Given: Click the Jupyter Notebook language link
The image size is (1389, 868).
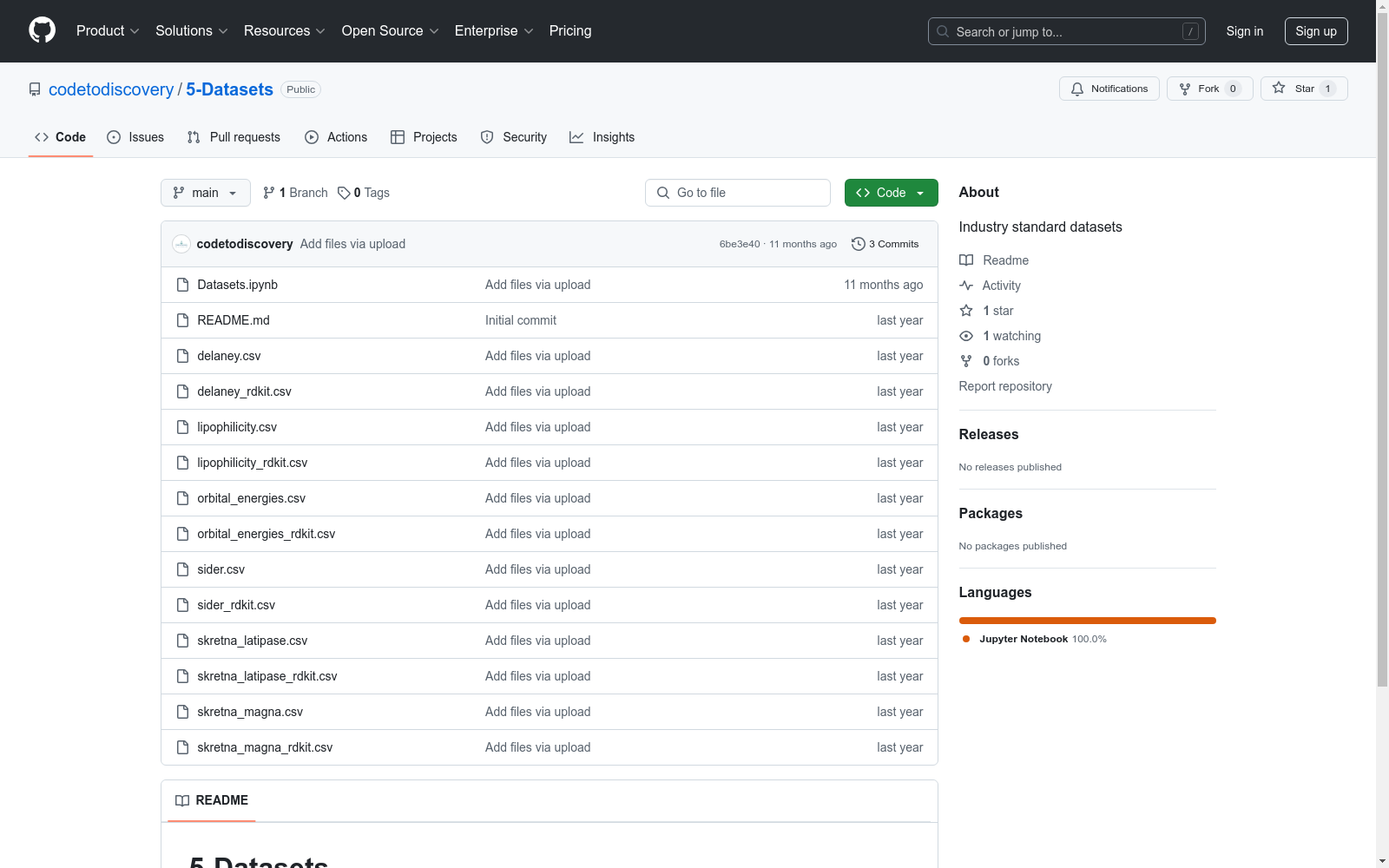Looking at the screenshot, I should [1043, 639].
